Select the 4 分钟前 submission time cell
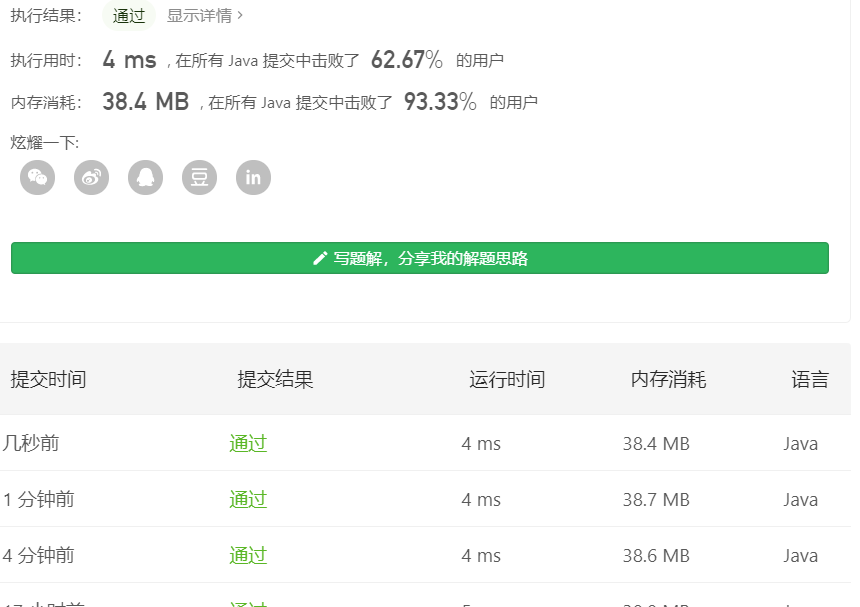Screen dimensions: 860x607 tap(38, 555)
